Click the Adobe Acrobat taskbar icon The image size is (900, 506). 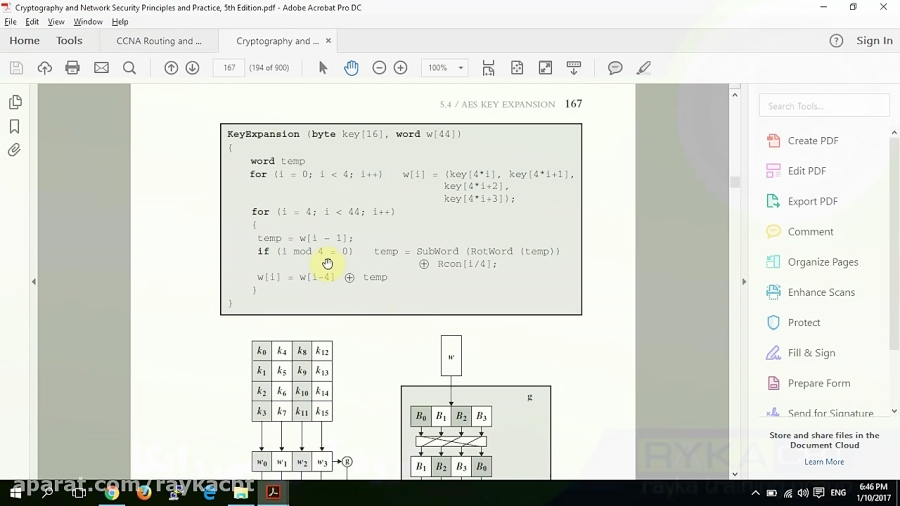coord(273,493)
